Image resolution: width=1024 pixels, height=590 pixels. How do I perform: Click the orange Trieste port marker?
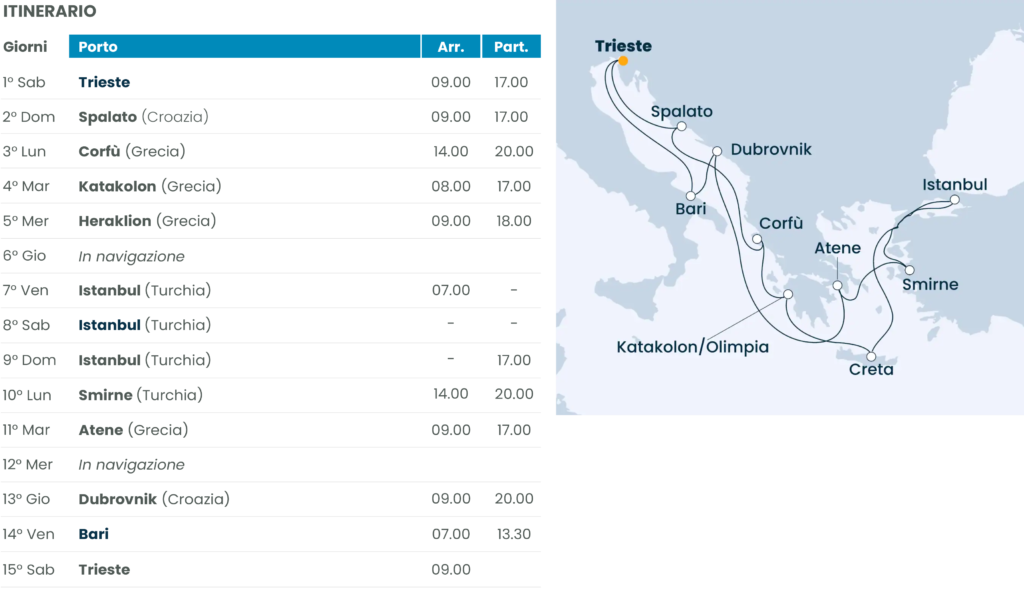tap(623, 61)
